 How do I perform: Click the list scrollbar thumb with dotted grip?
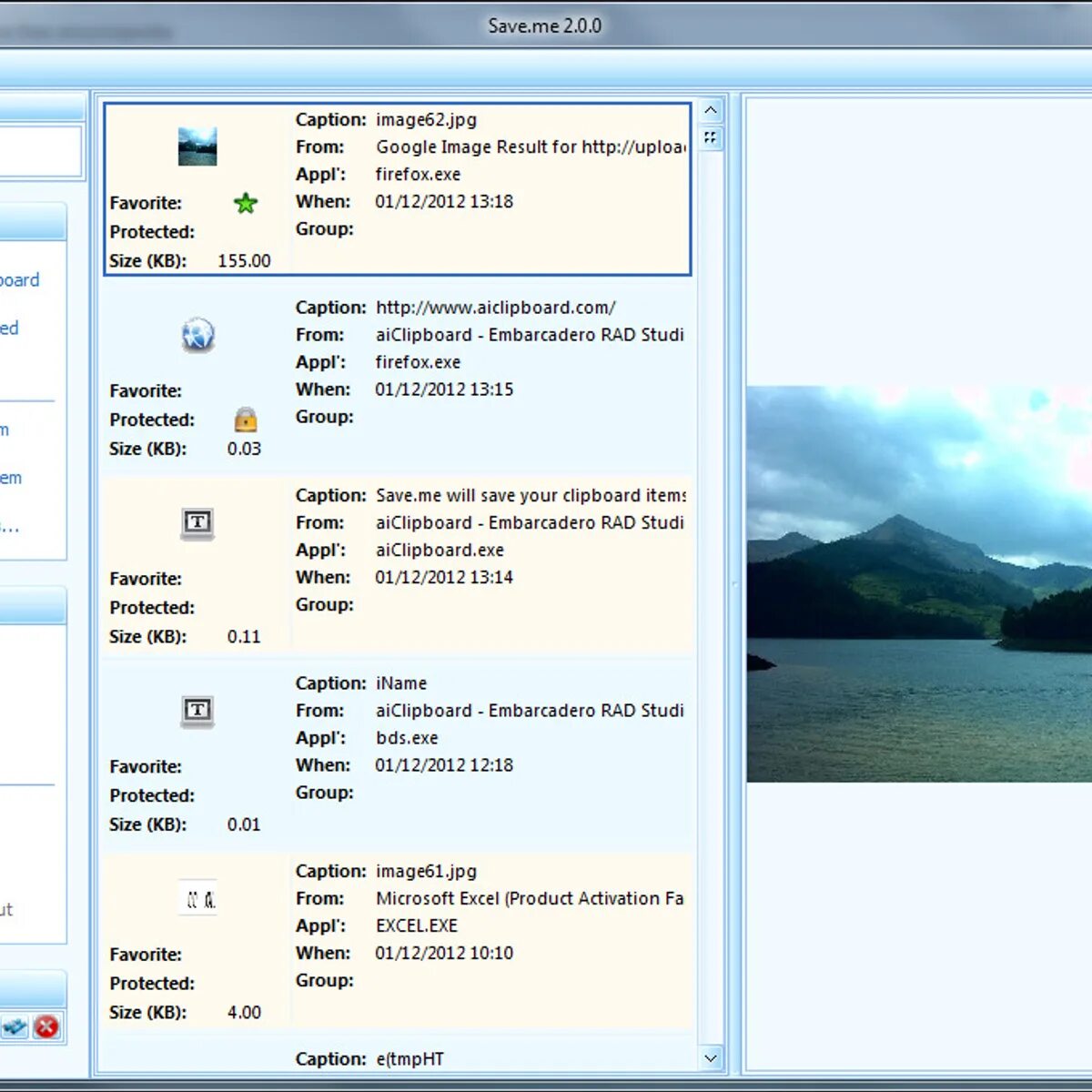point(711,137)
